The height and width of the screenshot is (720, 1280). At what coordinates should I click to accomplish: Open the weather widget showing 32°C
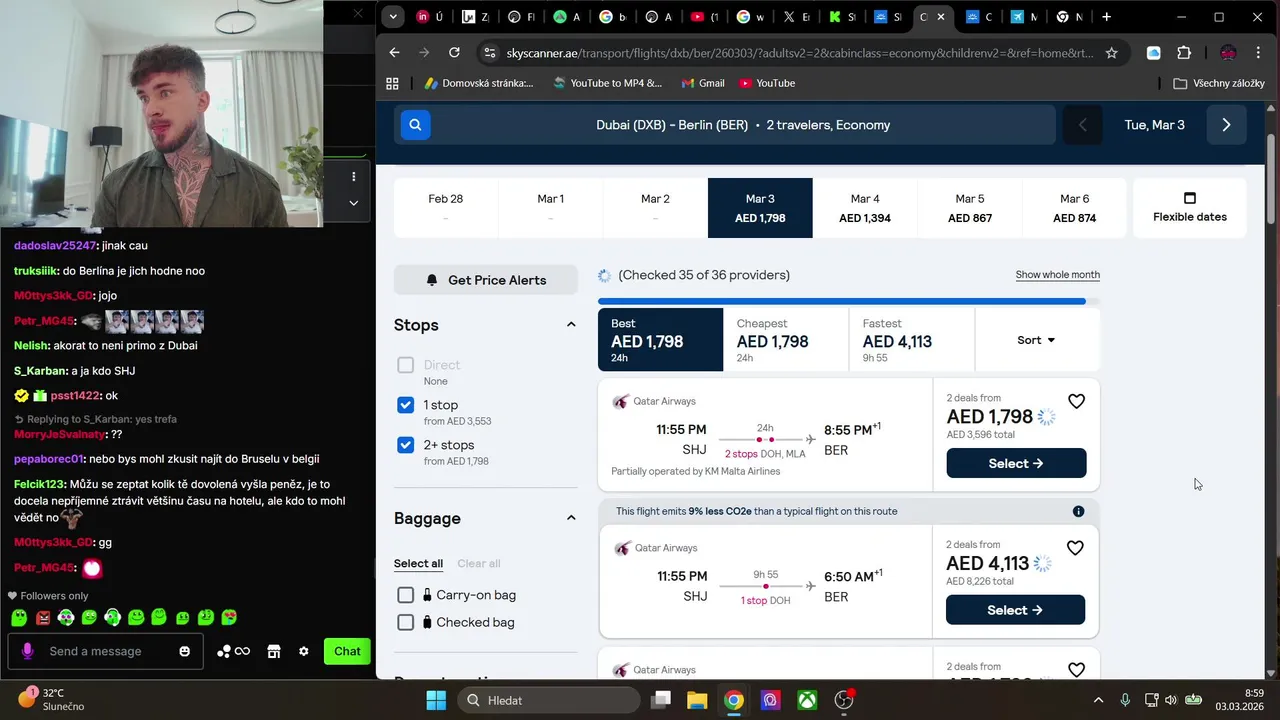(x=52, y=700)
